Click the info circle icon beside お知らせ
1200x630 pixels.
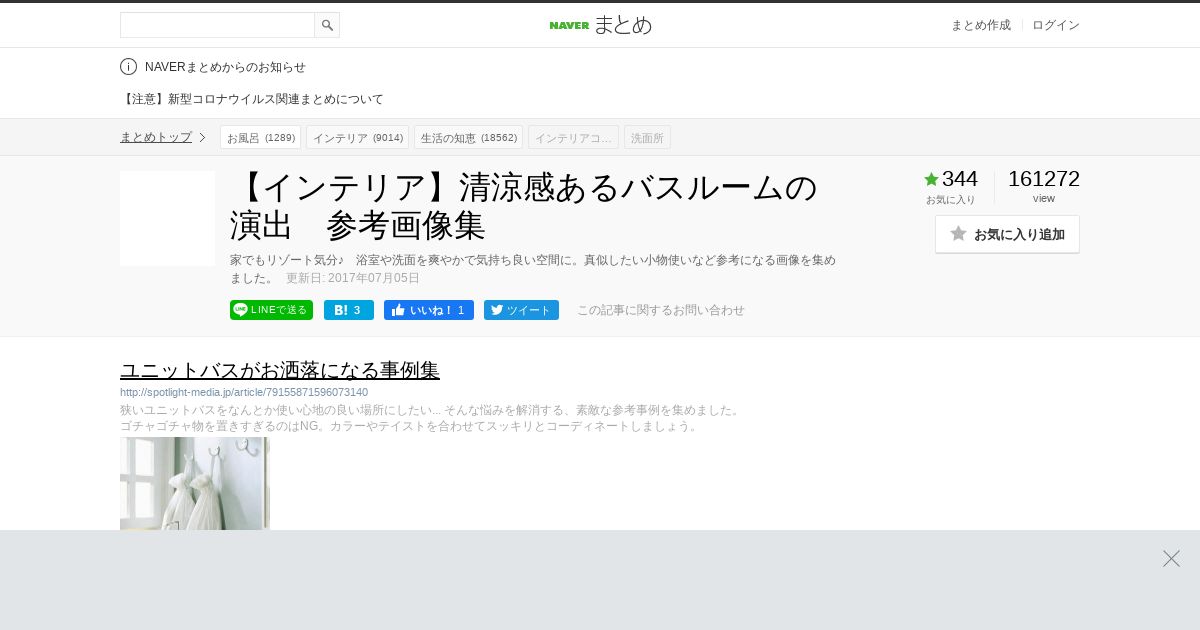(x=128, y=67)
